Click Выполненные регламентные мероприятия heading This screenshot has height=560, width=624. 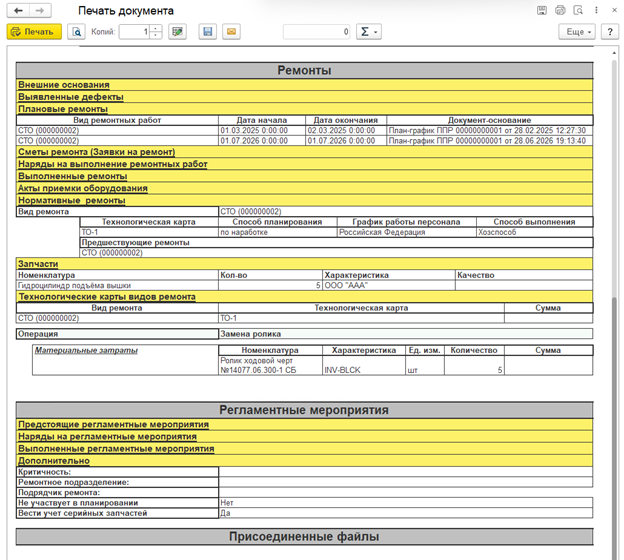point(116,449)
